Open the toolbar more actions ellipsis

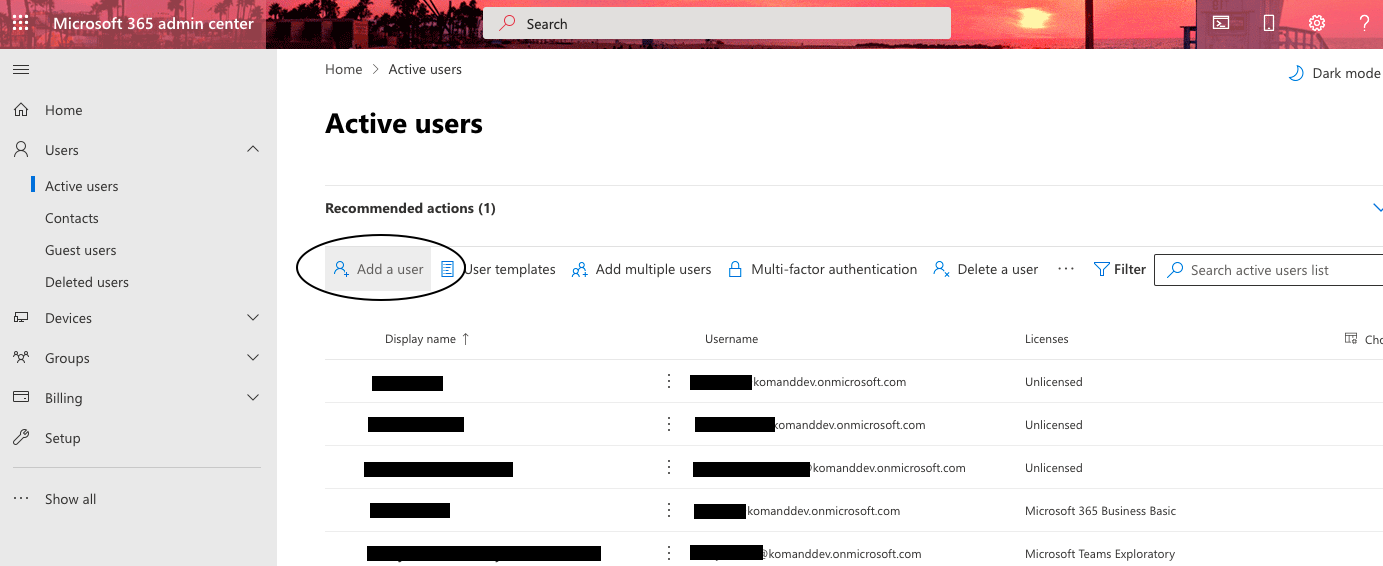[x=1066, y=269]
